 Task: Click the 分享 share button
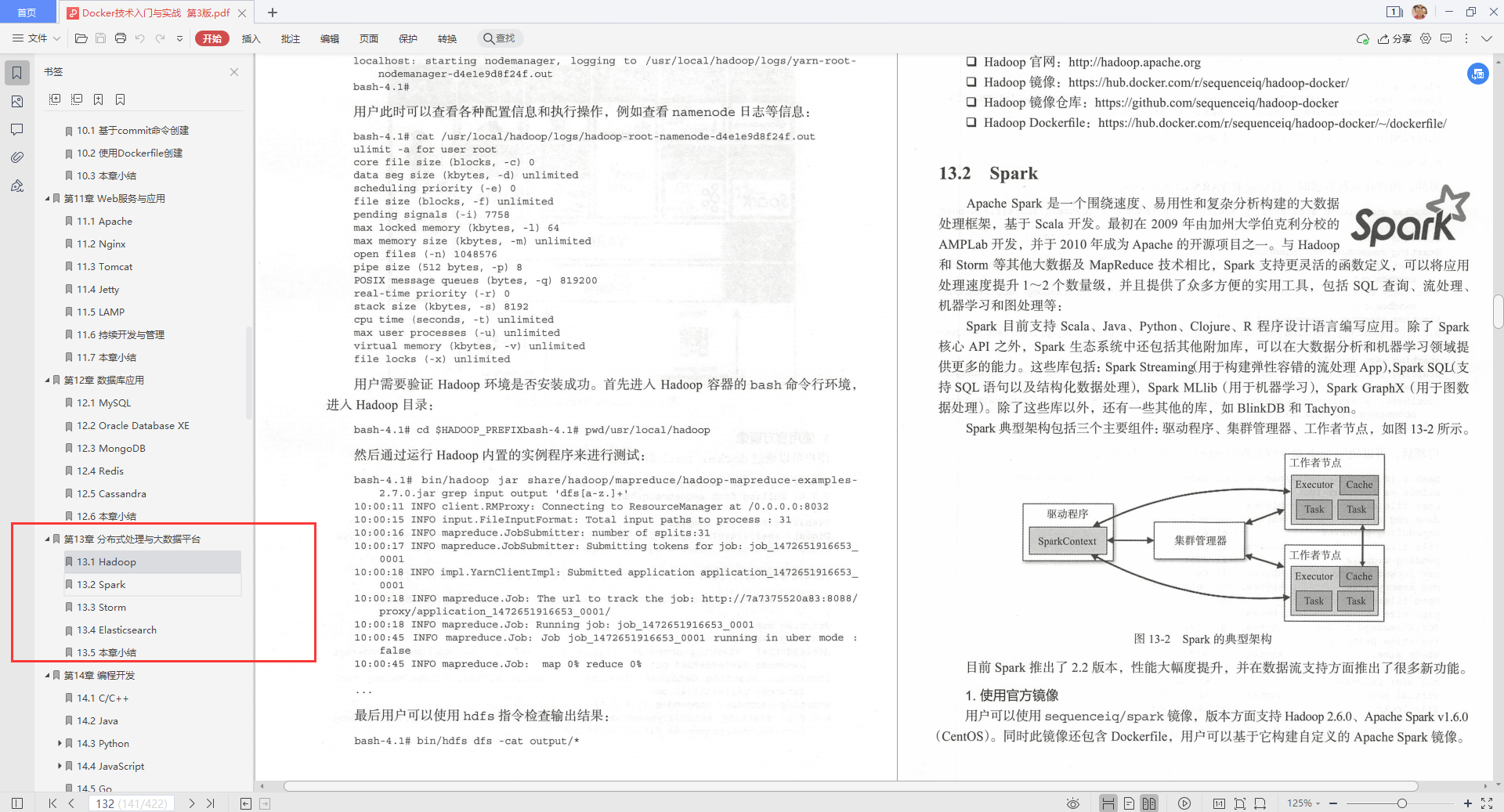coord(1395,38)
